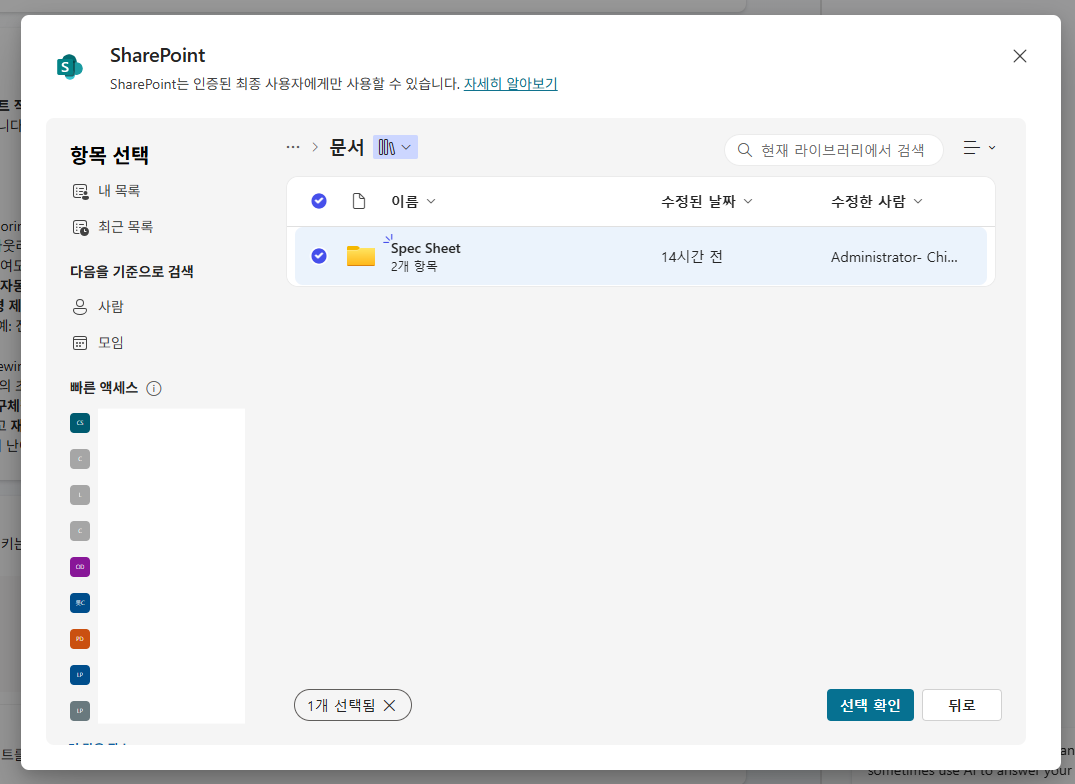
Task: Expand the breadcrumb ellipsis before 문서
Action: pyautogui.click(x=293, y=147)
